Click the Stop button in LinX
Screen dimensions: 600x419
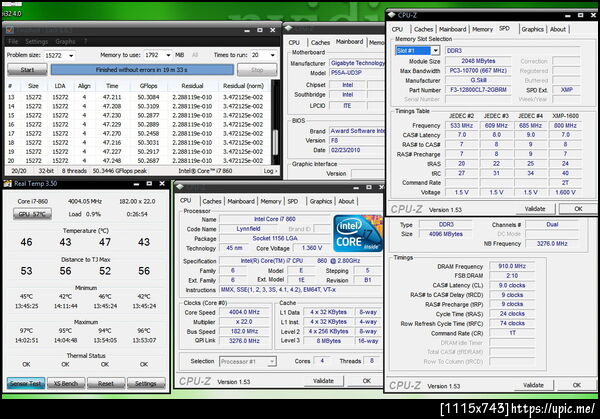click(x=257, y=70)
